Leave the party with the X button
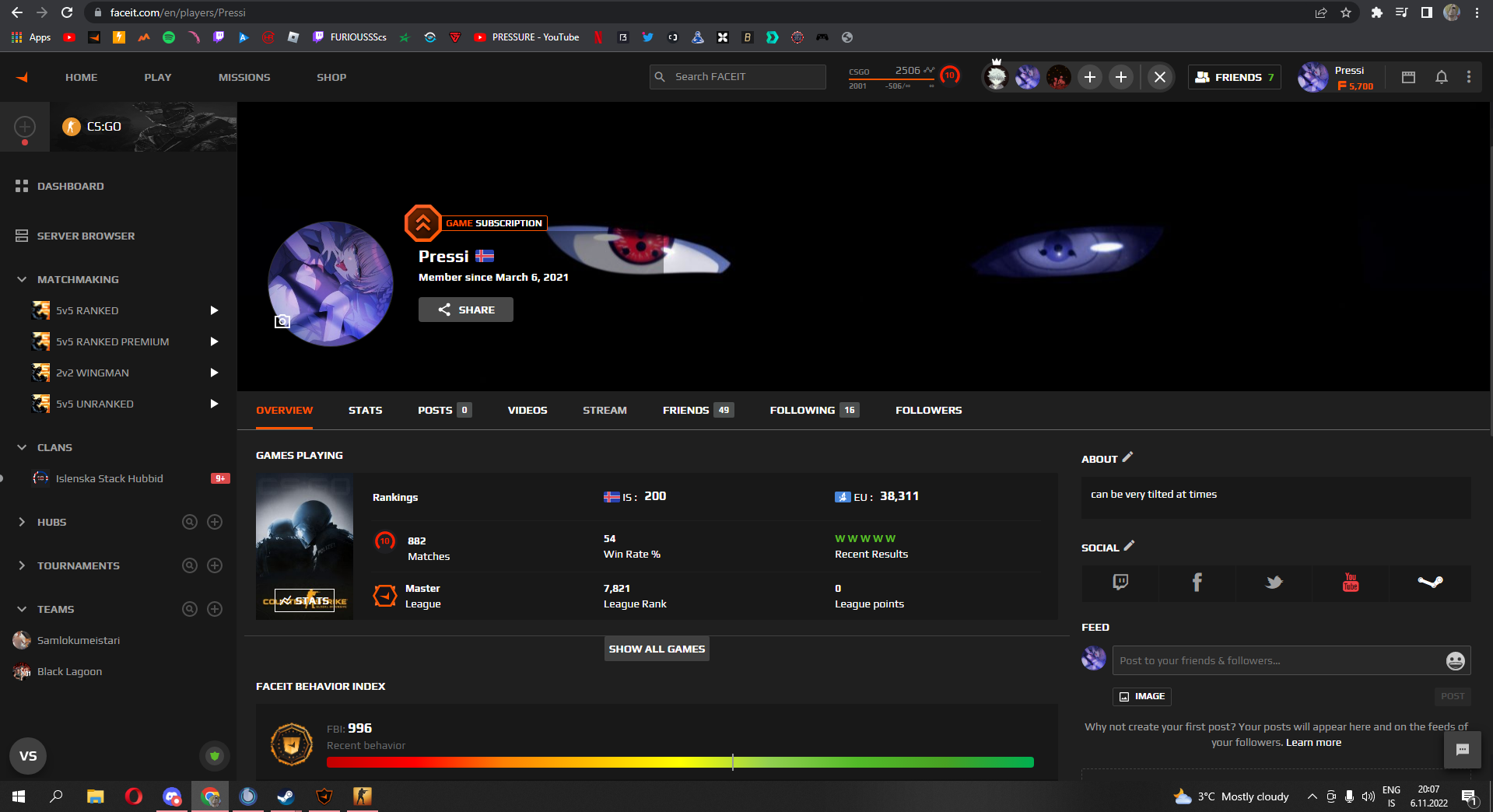 click(1160, 77)
